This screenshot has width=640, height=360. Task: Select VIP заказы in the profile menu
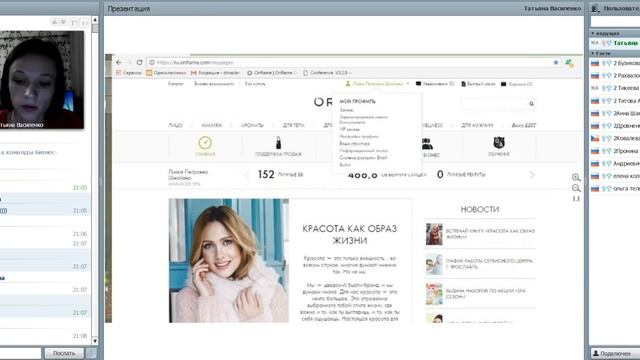pyautogui.click(x=350, y=129)
